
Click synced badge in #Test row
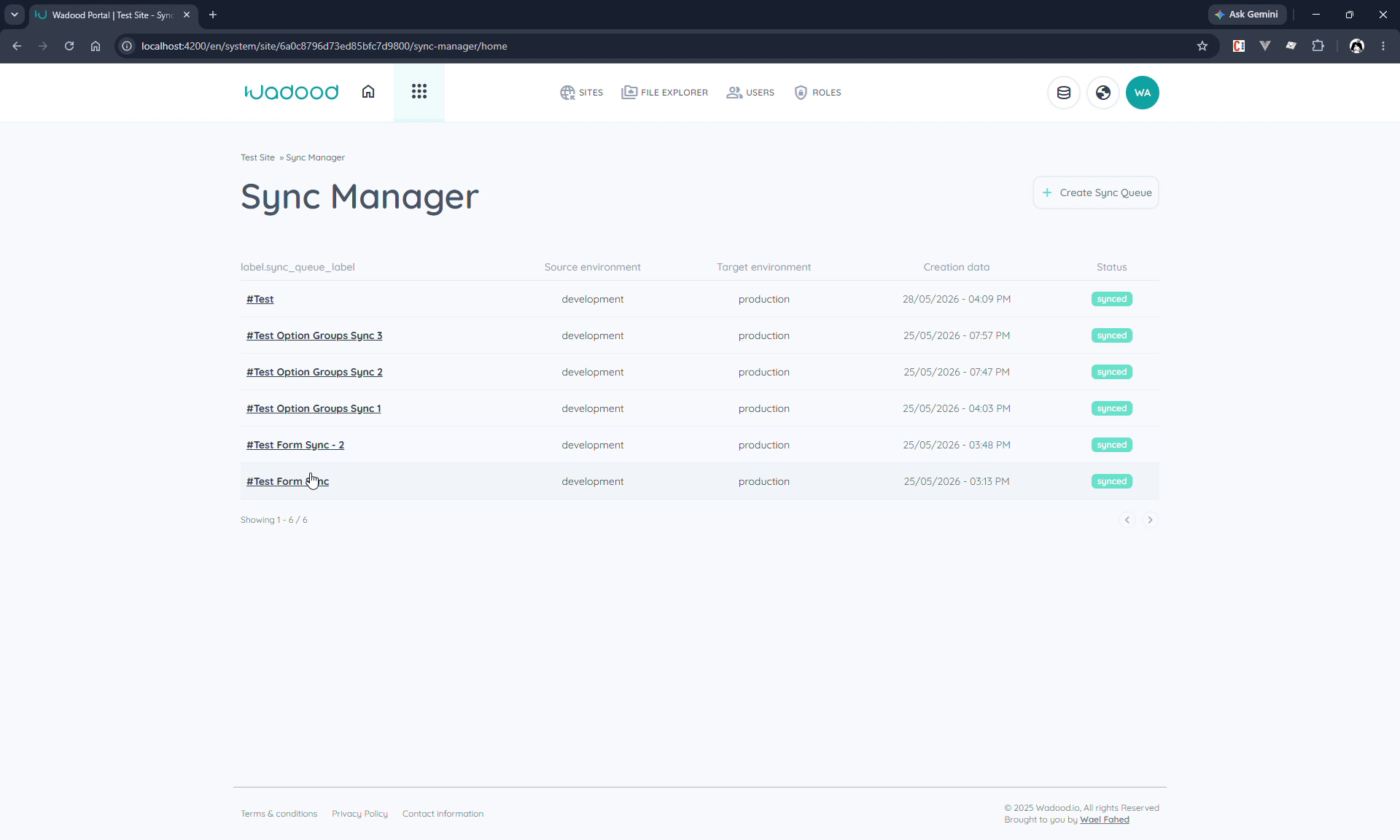point(1112,299)
